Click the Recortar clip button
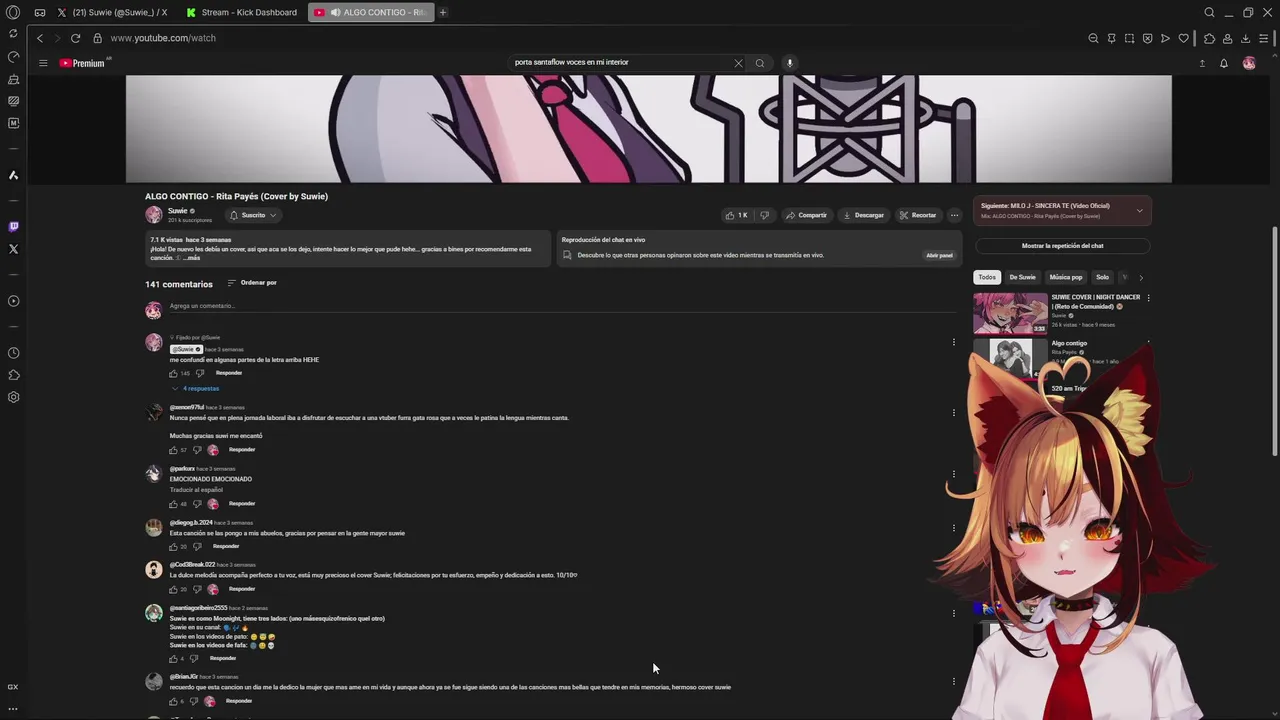The width and height of the screenshot is (1280, 720). pos(918,215)
